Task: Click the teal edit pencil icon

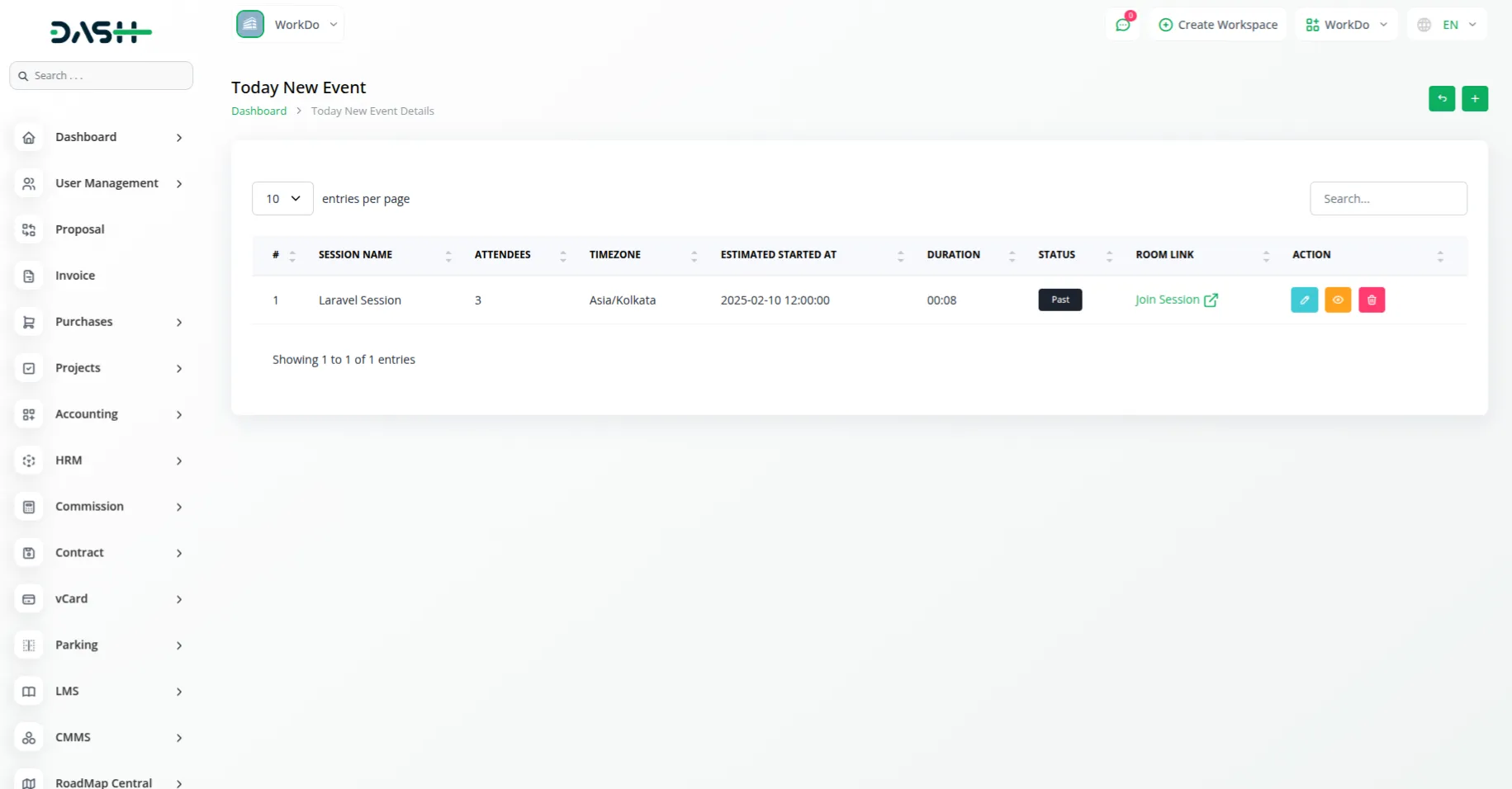Action: coord(1304,300)
